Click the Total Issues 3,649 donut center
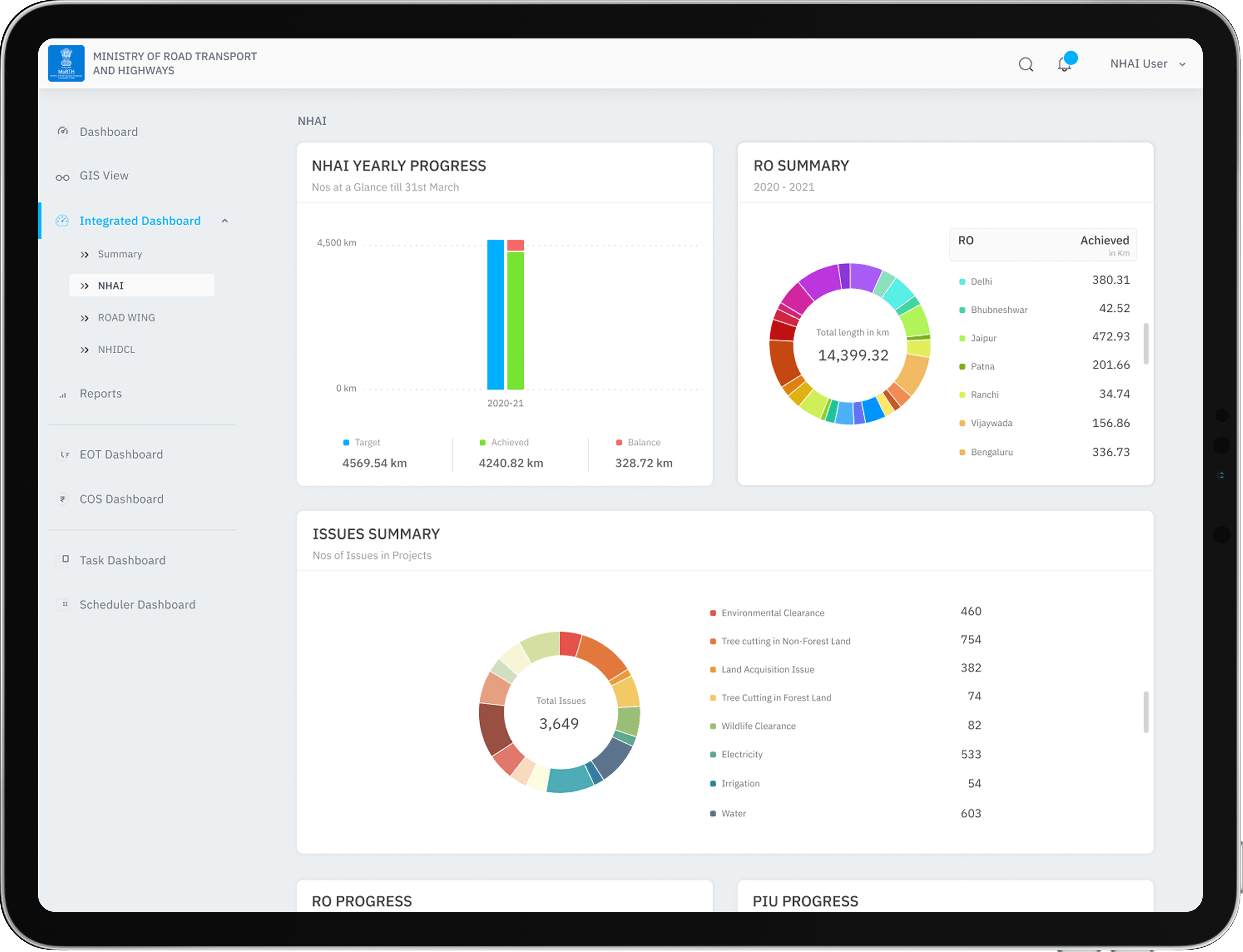 [x=559, y=724]
